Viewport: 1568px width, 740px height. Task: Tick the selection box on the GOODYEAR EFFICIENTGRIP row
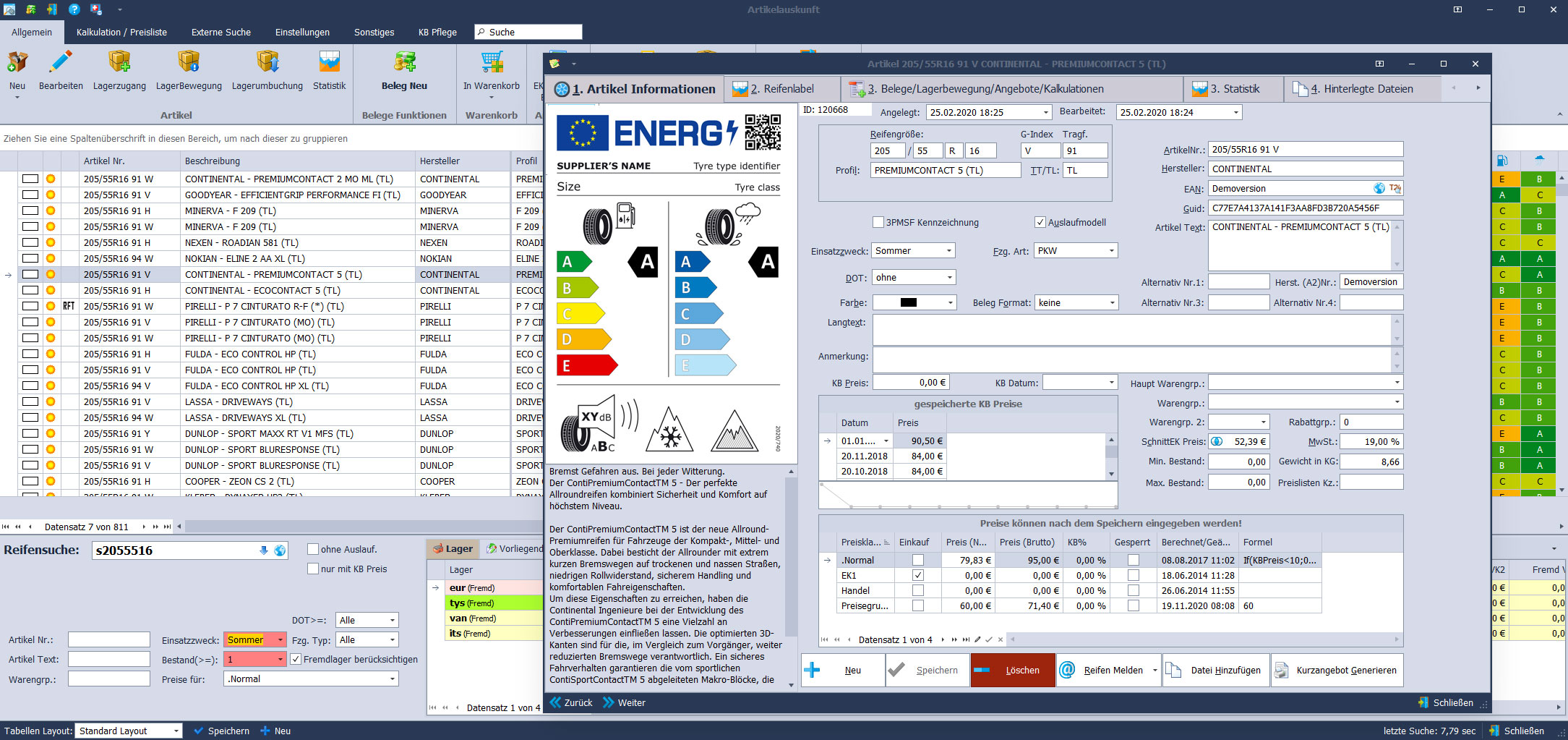30,195
